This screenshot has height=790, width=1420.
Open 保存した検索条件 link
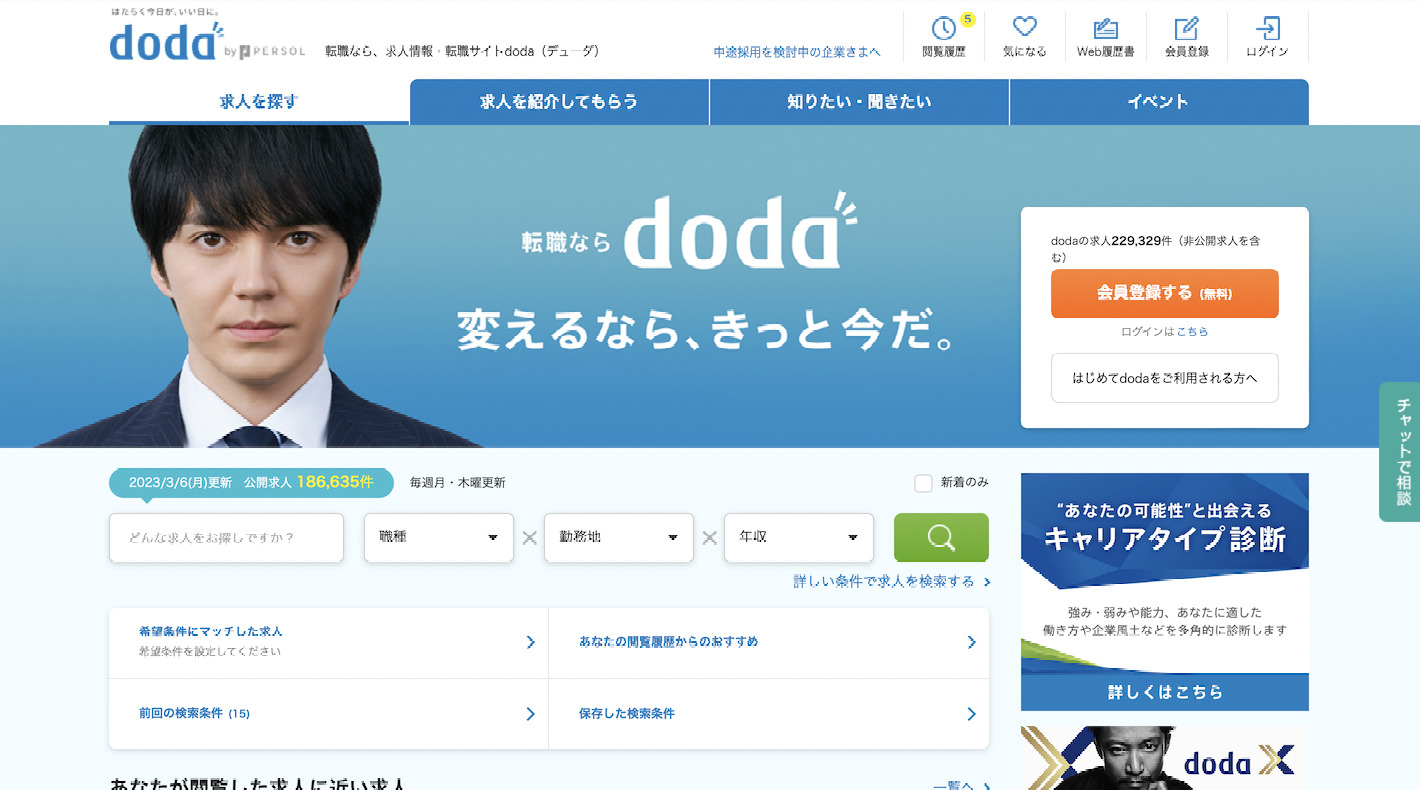(627, 714)
